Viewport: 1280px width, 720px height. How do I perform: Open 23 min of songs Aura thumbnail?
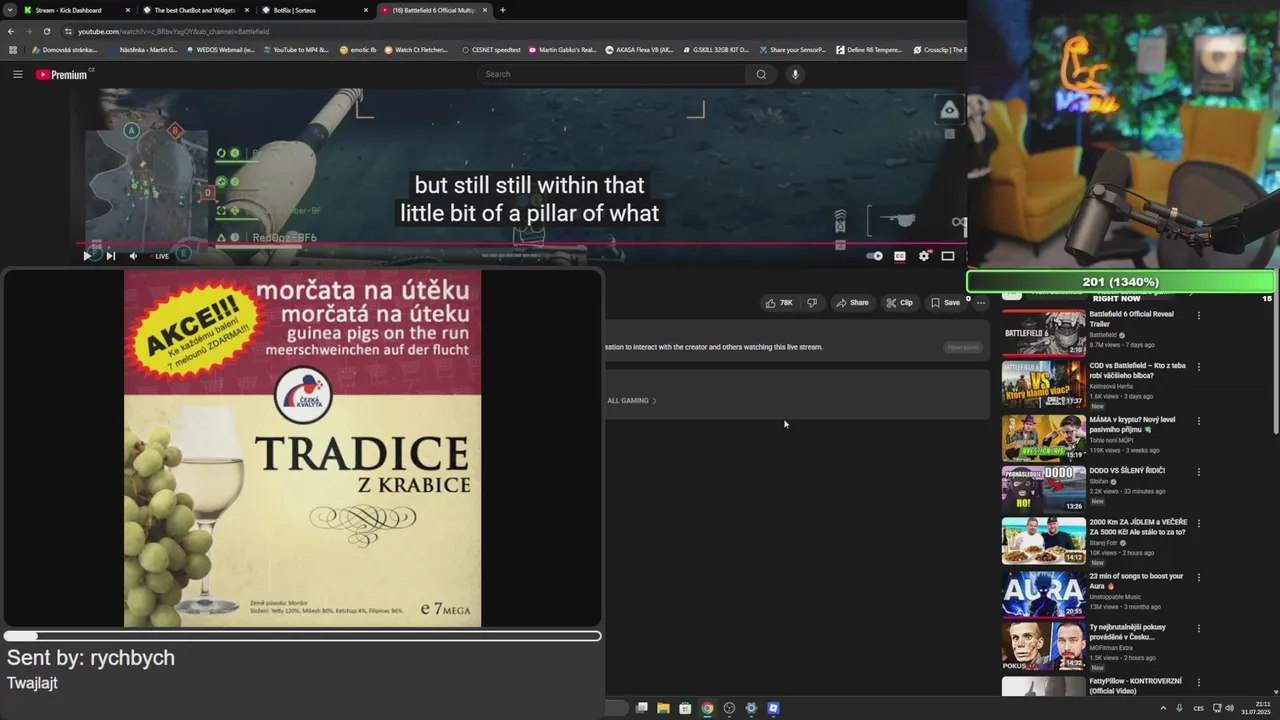coord(1043,593)
